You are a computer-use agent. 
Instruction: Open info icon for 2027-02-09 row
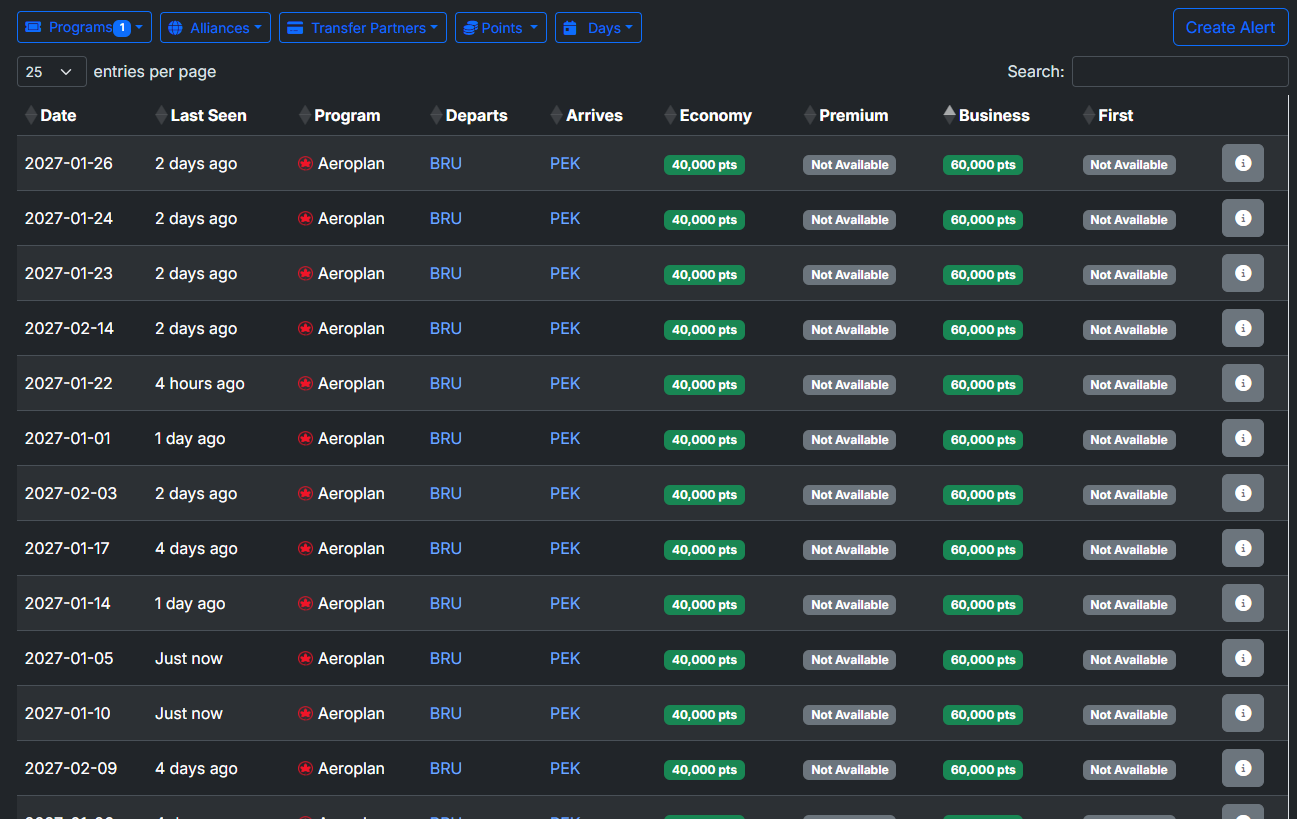pos(1242,768)
